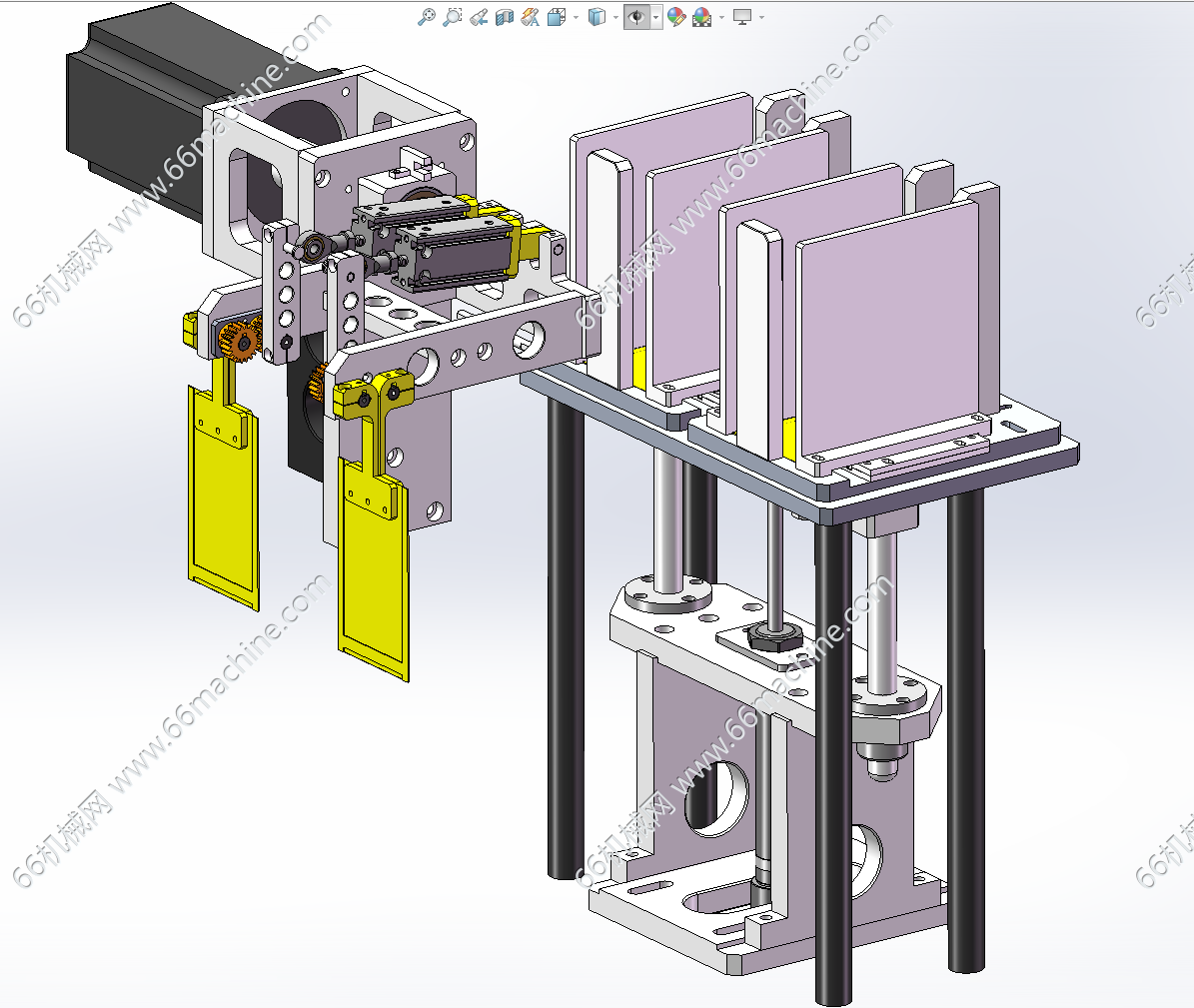1194x1008 pixels.
Task: Open the Edit Appearance color tool
Action: pyautogui.click(x=676, y=17)
